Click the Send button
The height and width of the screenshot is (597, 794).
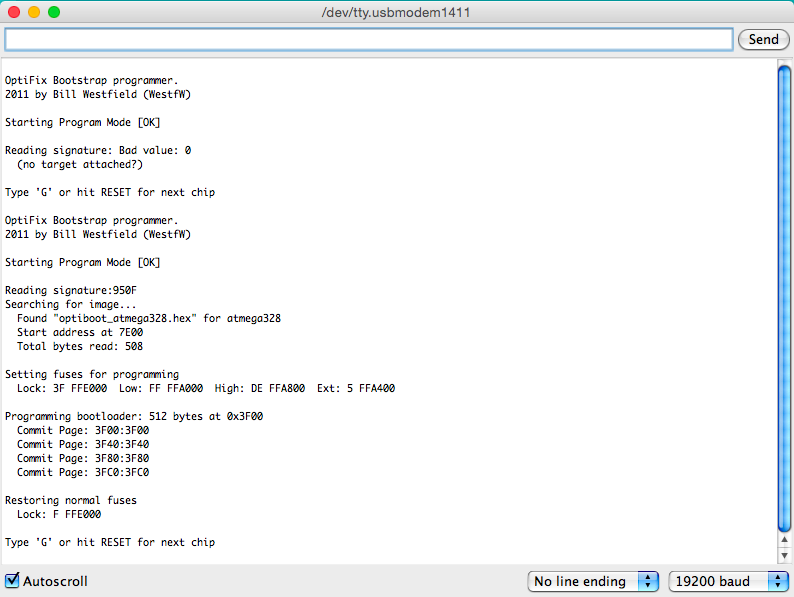click(763, 39)
